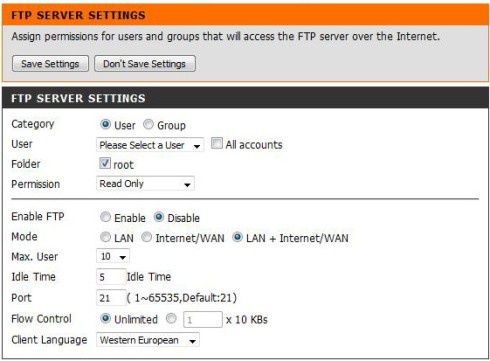Click Don't Save Settings button
490x361 pixels.
145,64
